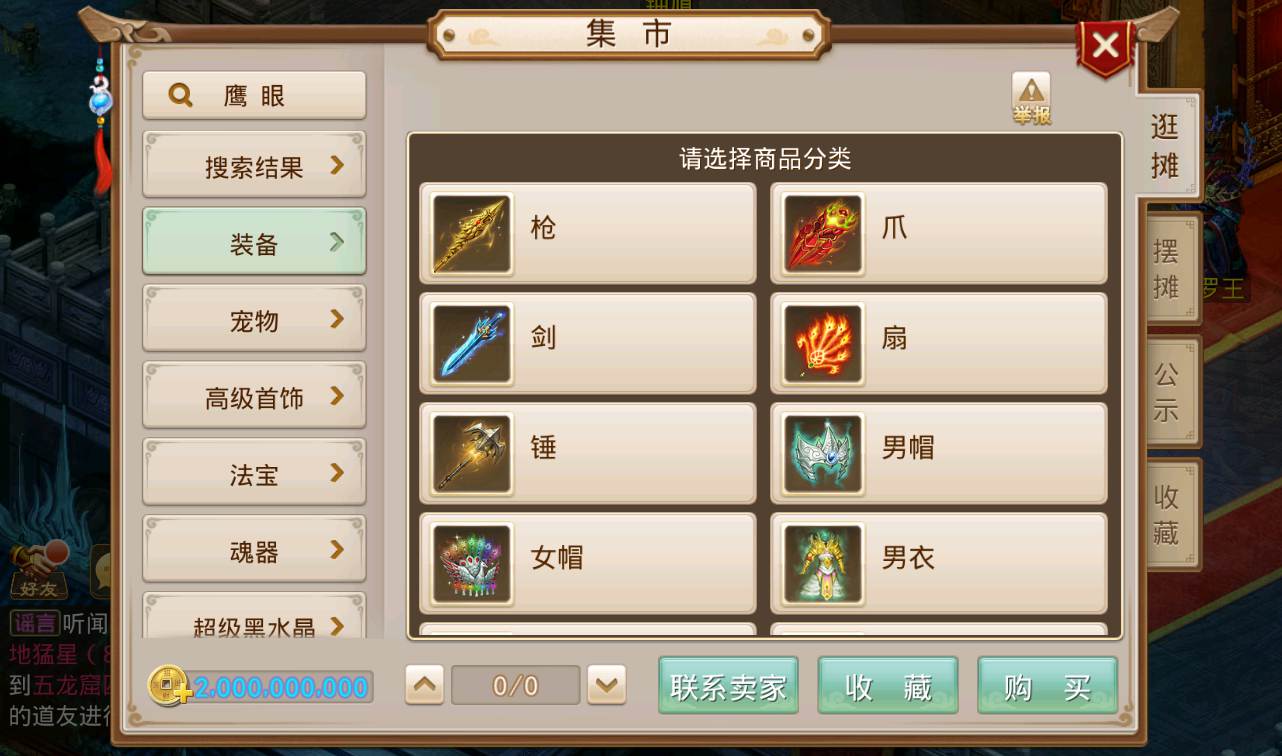The height and width of the screenshot is (756, 1282).
Task: Click the 联系卖家 button
Action: [728, 686]
